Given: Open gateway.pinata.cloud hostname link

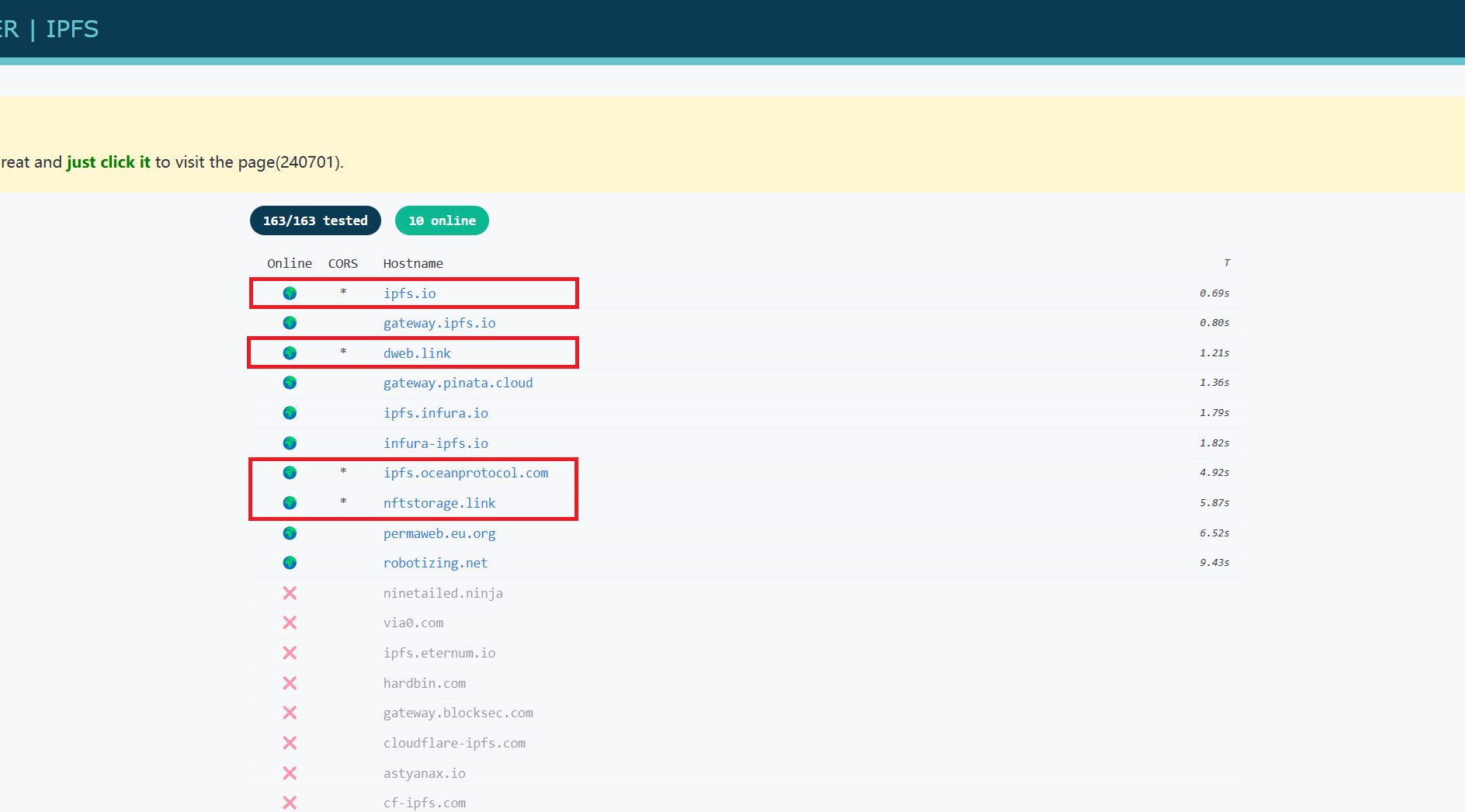Looking at the screenshot, I should tap(458, 383).
